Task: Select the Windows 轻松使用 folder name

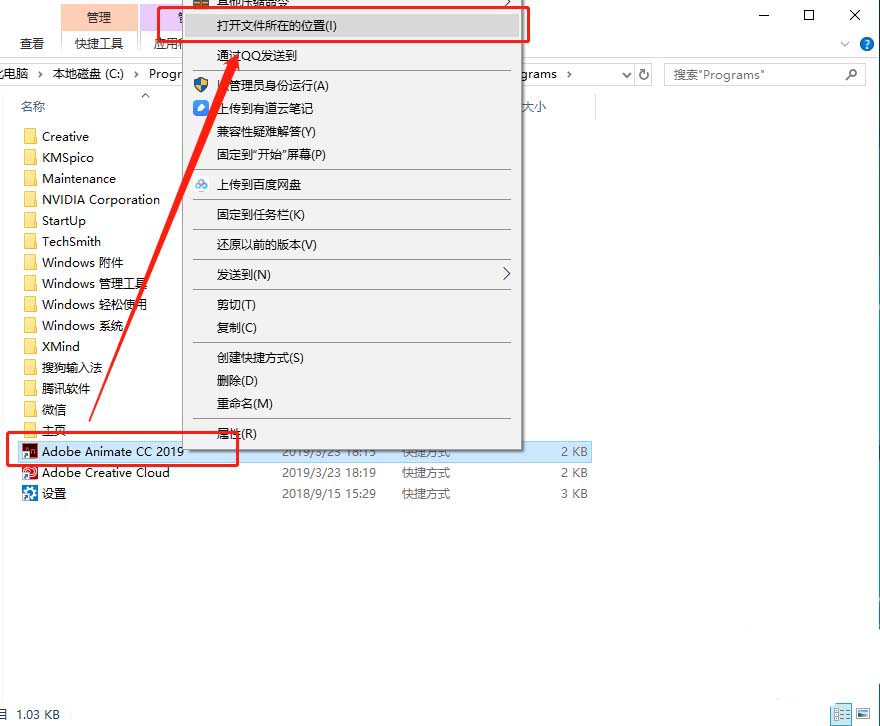Action: pos(94,305)
